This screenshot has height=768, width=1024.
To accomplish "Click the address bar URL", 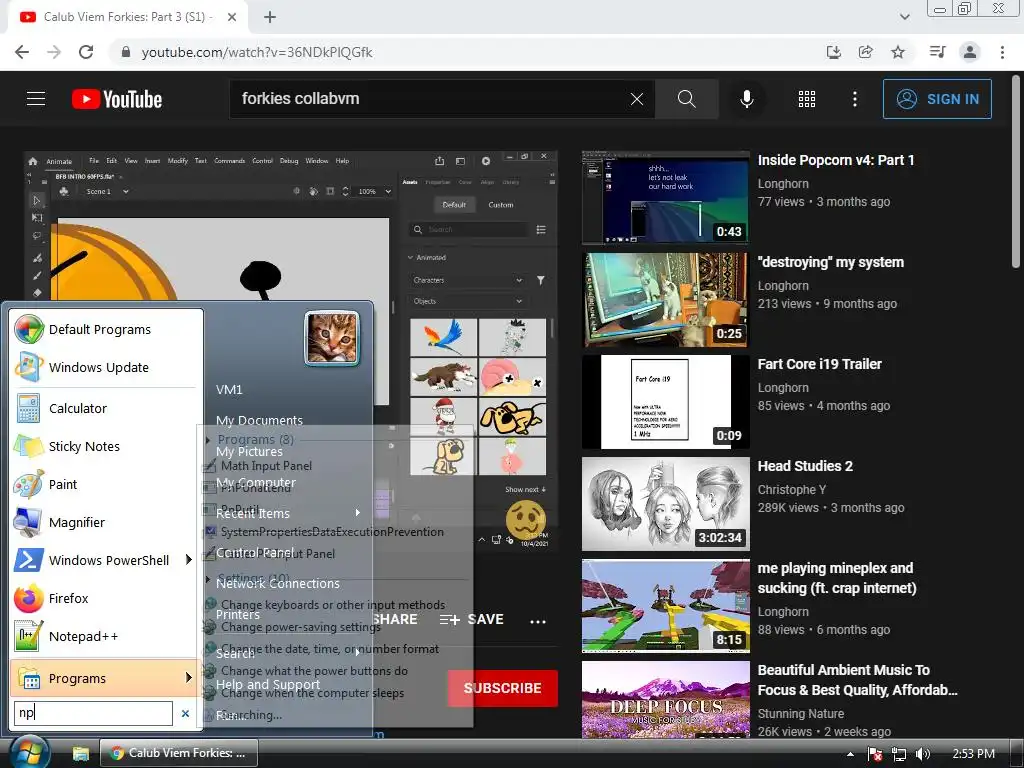I will [x=257, y=52].
